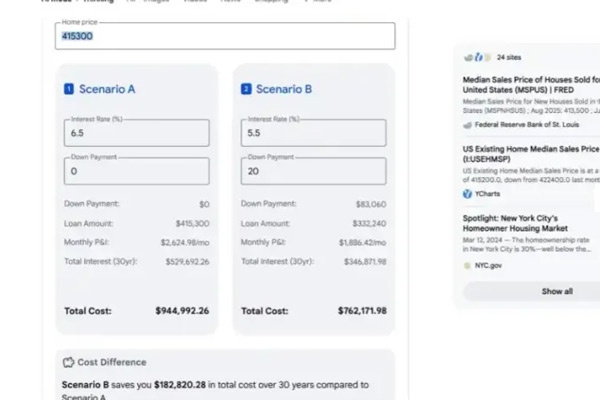Click the NYC.gov favicon

click(467, 265)
